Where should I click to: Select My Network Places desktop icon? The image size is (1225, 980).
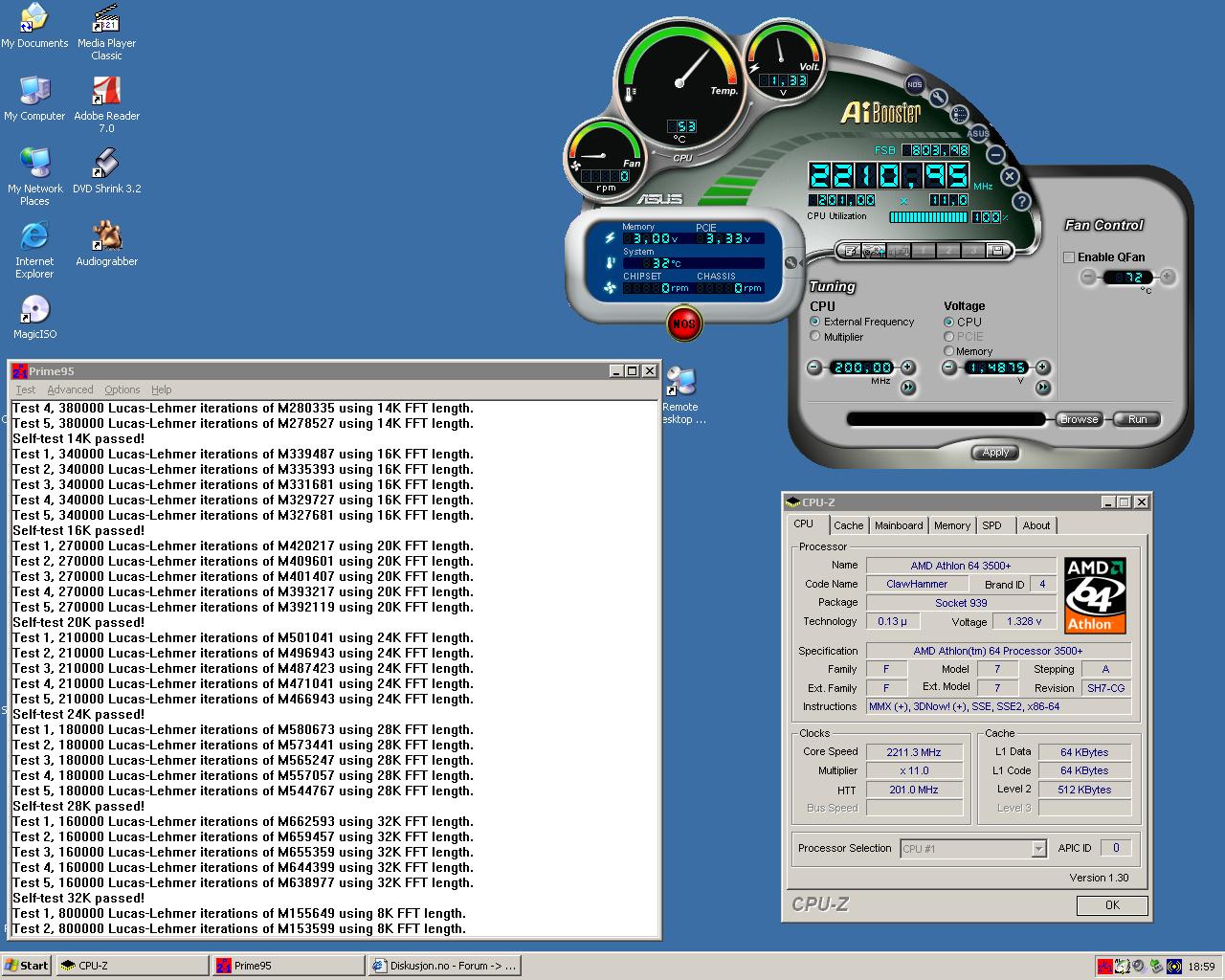point(34,177)
